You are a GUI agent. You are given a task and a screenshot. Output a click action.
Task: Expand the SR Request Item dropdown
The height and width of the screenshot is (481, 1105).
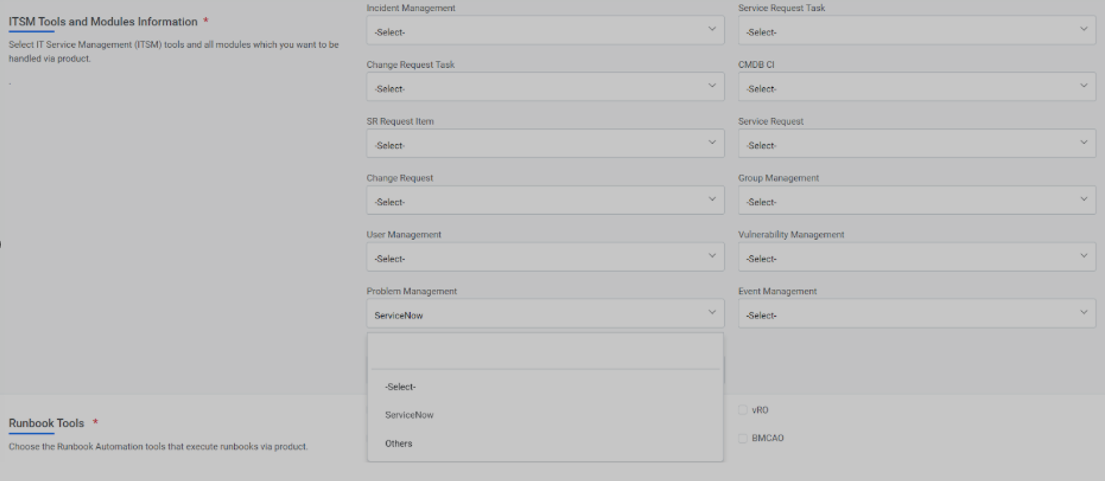(543, 145)
